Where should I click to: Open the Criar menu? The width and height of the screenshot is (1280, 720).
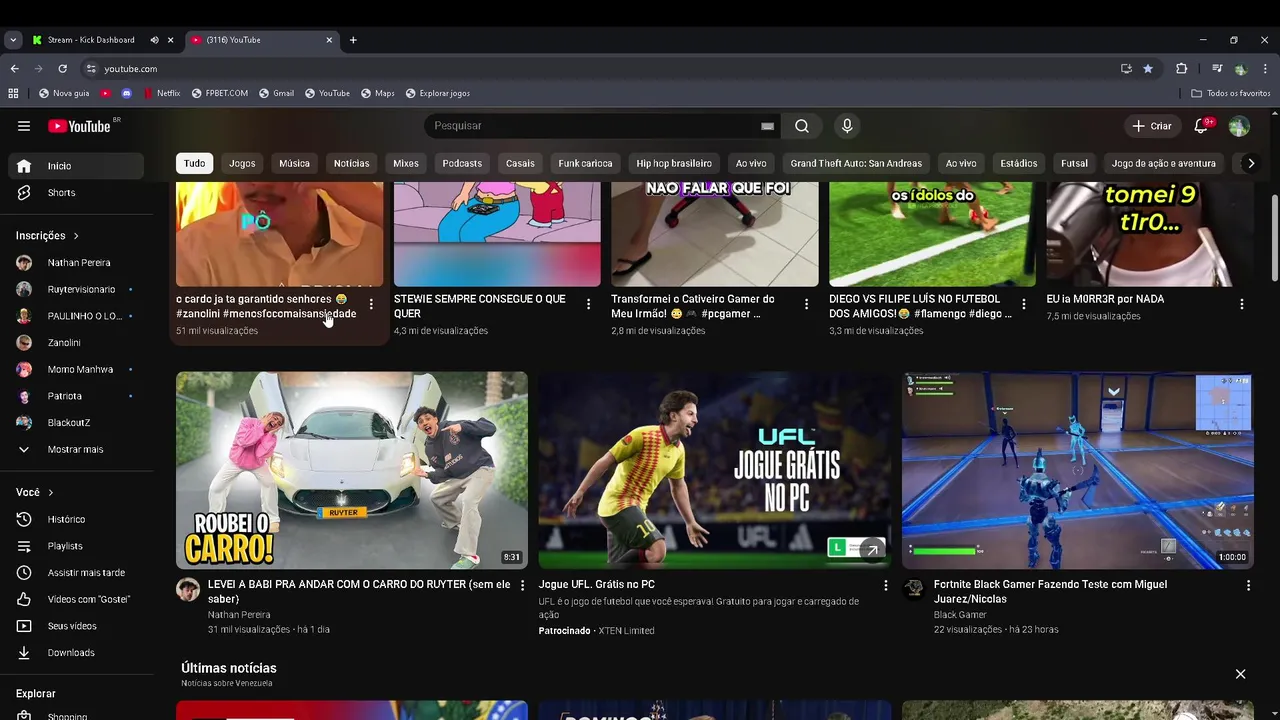[x=1151, y=126]
